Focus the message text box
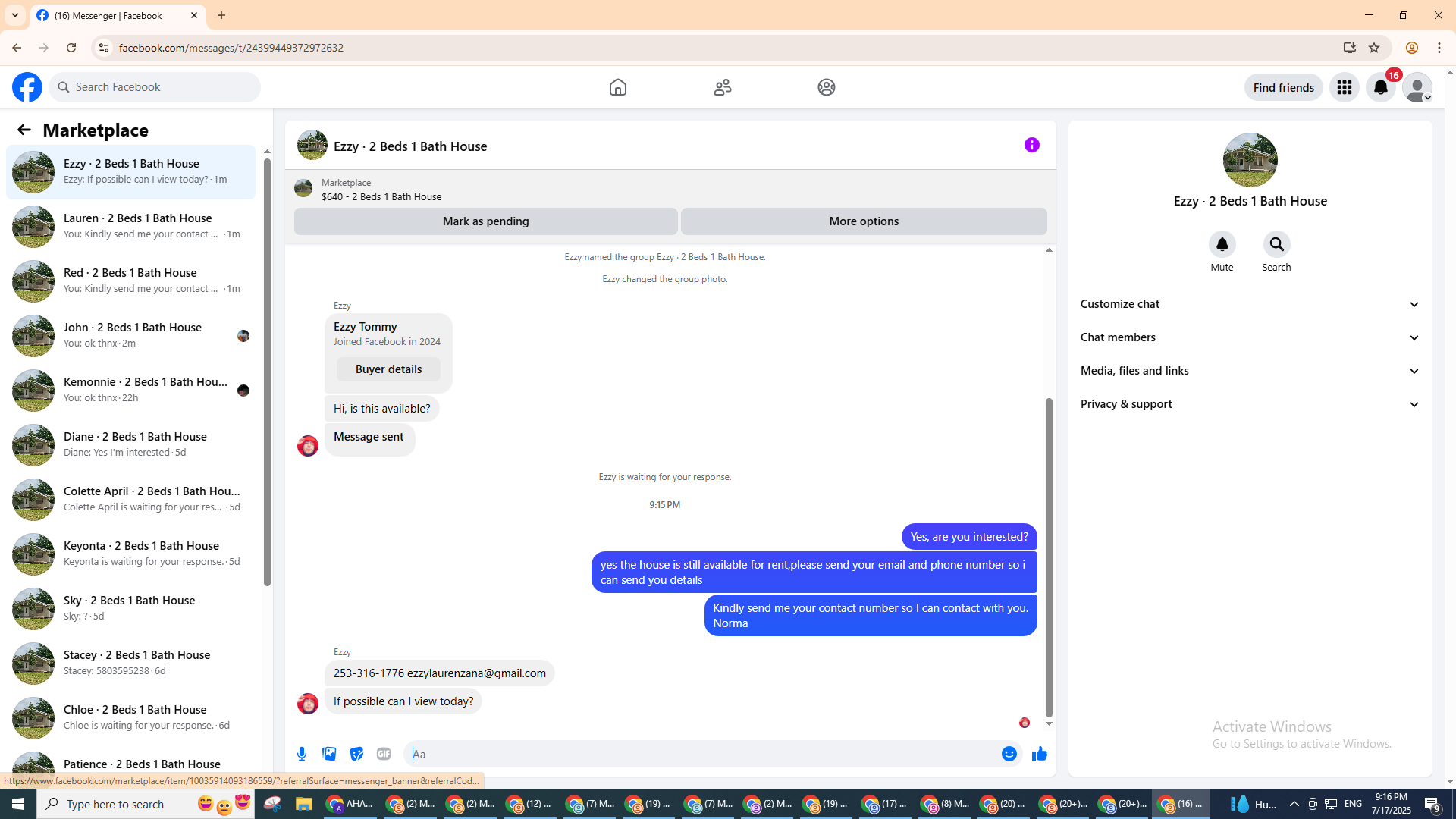 coord(702,754)
